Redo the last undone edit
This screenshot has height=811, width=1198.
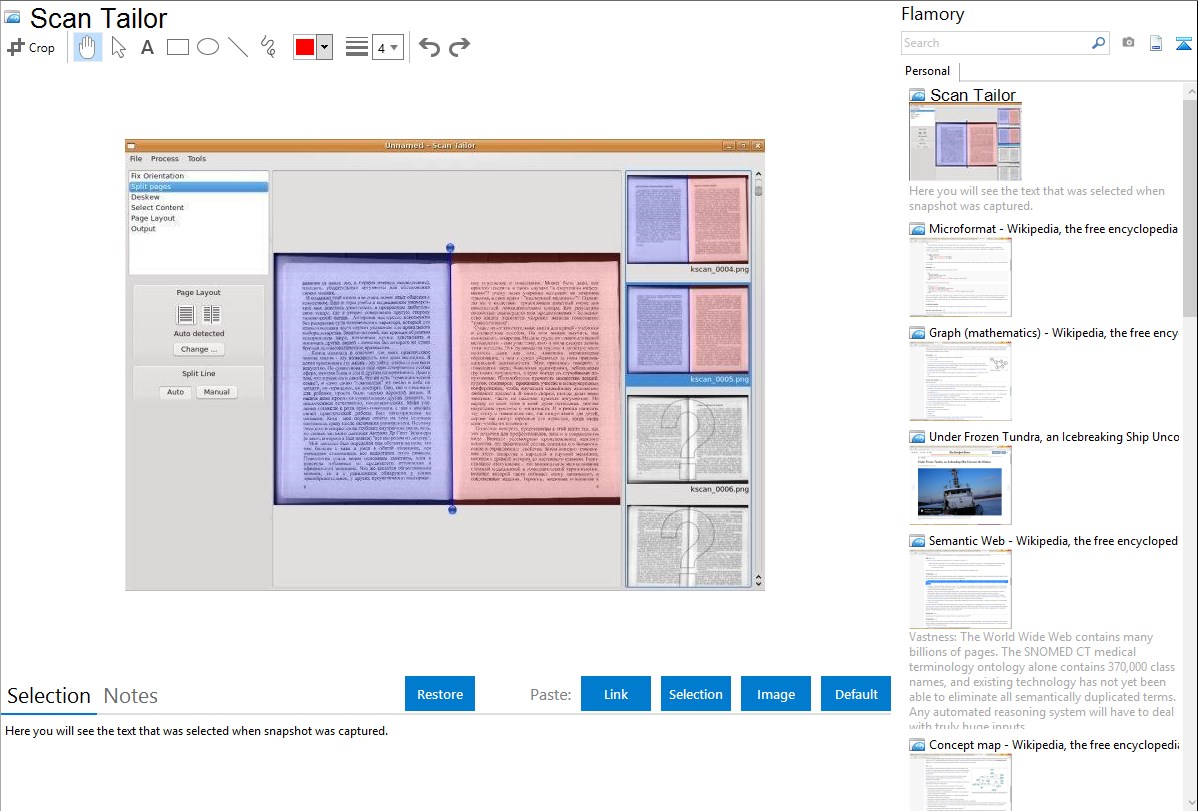tap(459, 47)
